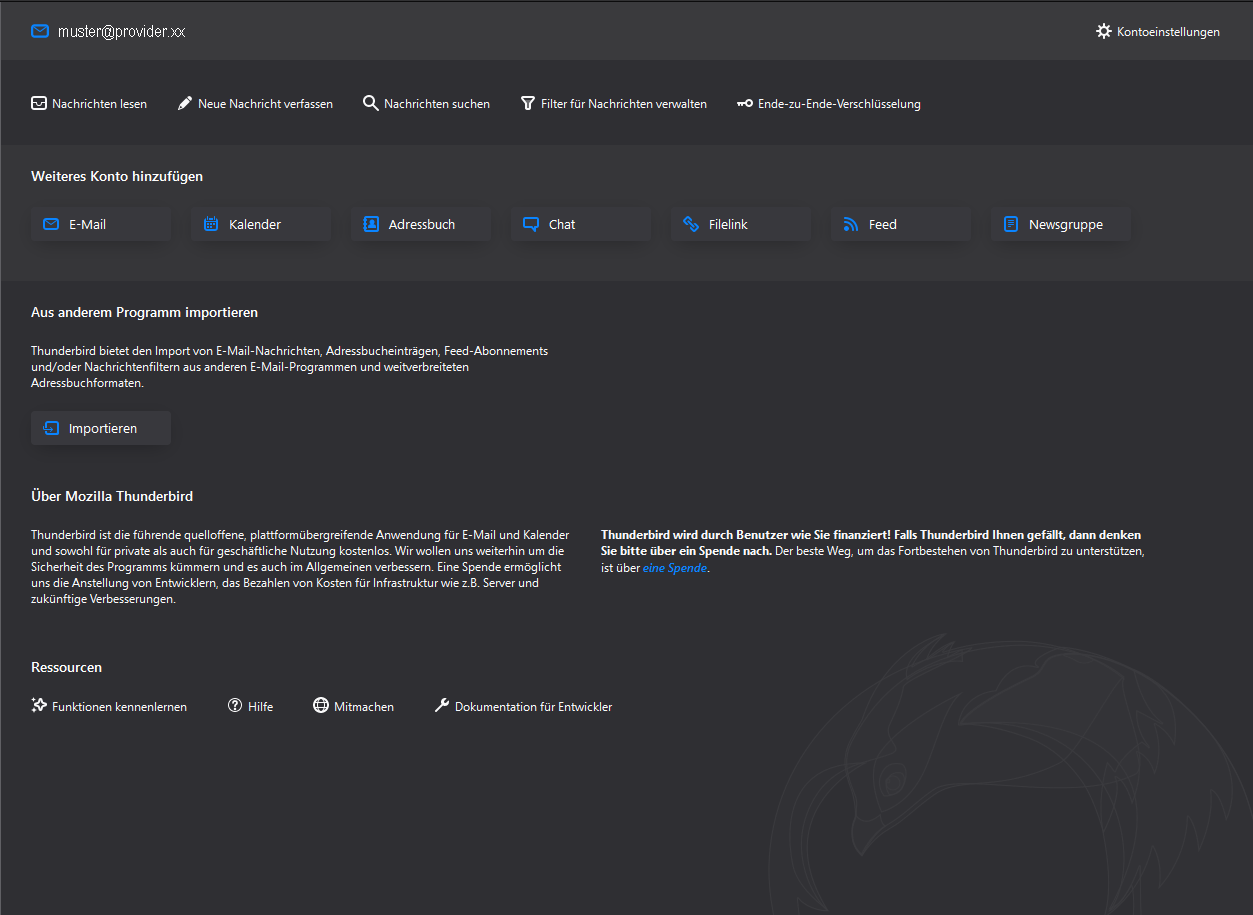This screenshot has width=1253, height=915.
Task: Open Kontoeinstellungen account settings
Action: 1158,31
